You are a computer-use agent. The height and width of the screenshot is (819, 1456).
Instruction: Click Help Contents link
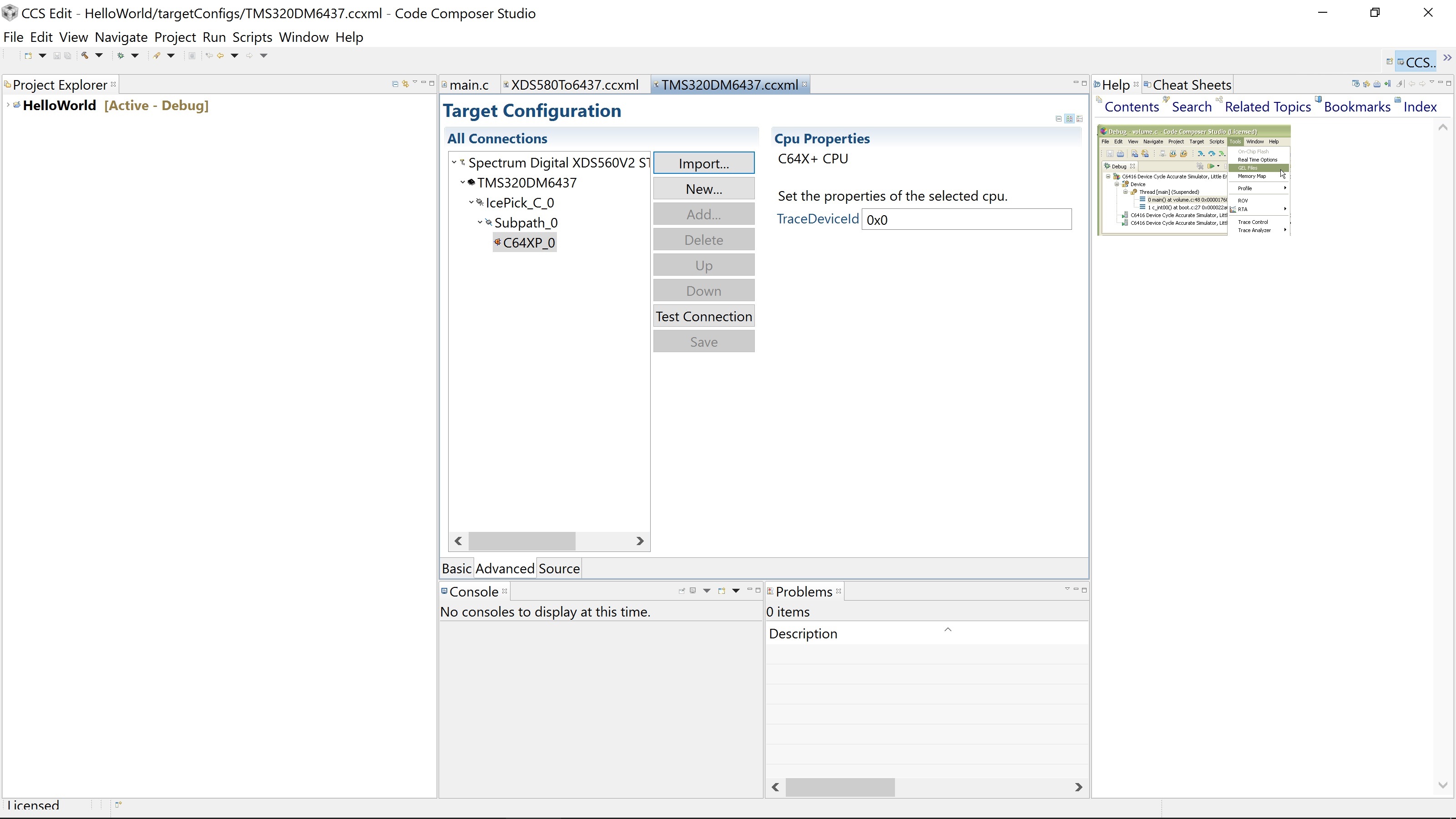coord(1132,107)
